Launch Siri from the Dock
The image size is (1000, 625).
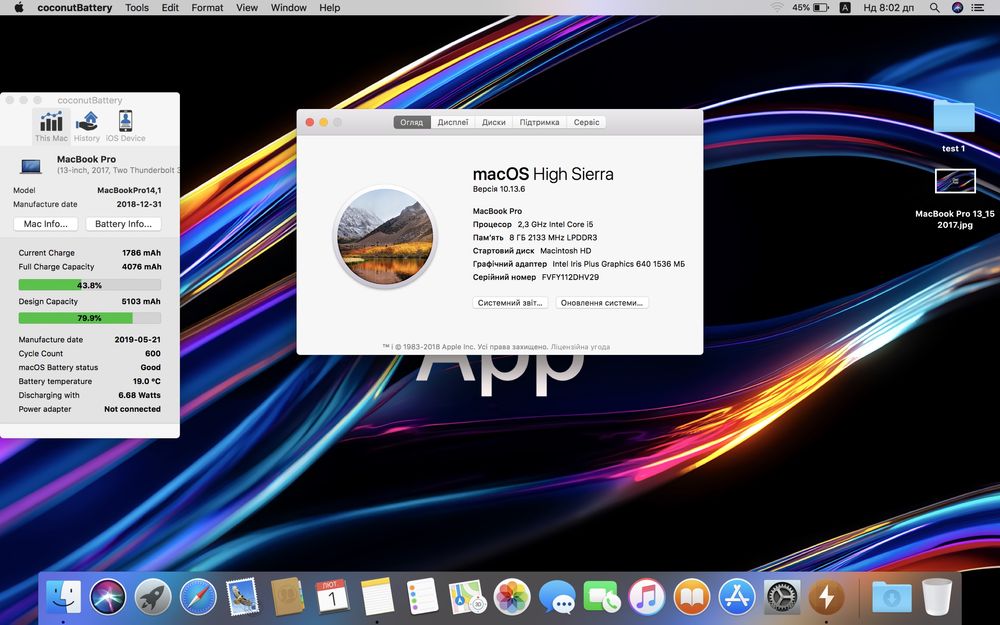coord(108,598)
